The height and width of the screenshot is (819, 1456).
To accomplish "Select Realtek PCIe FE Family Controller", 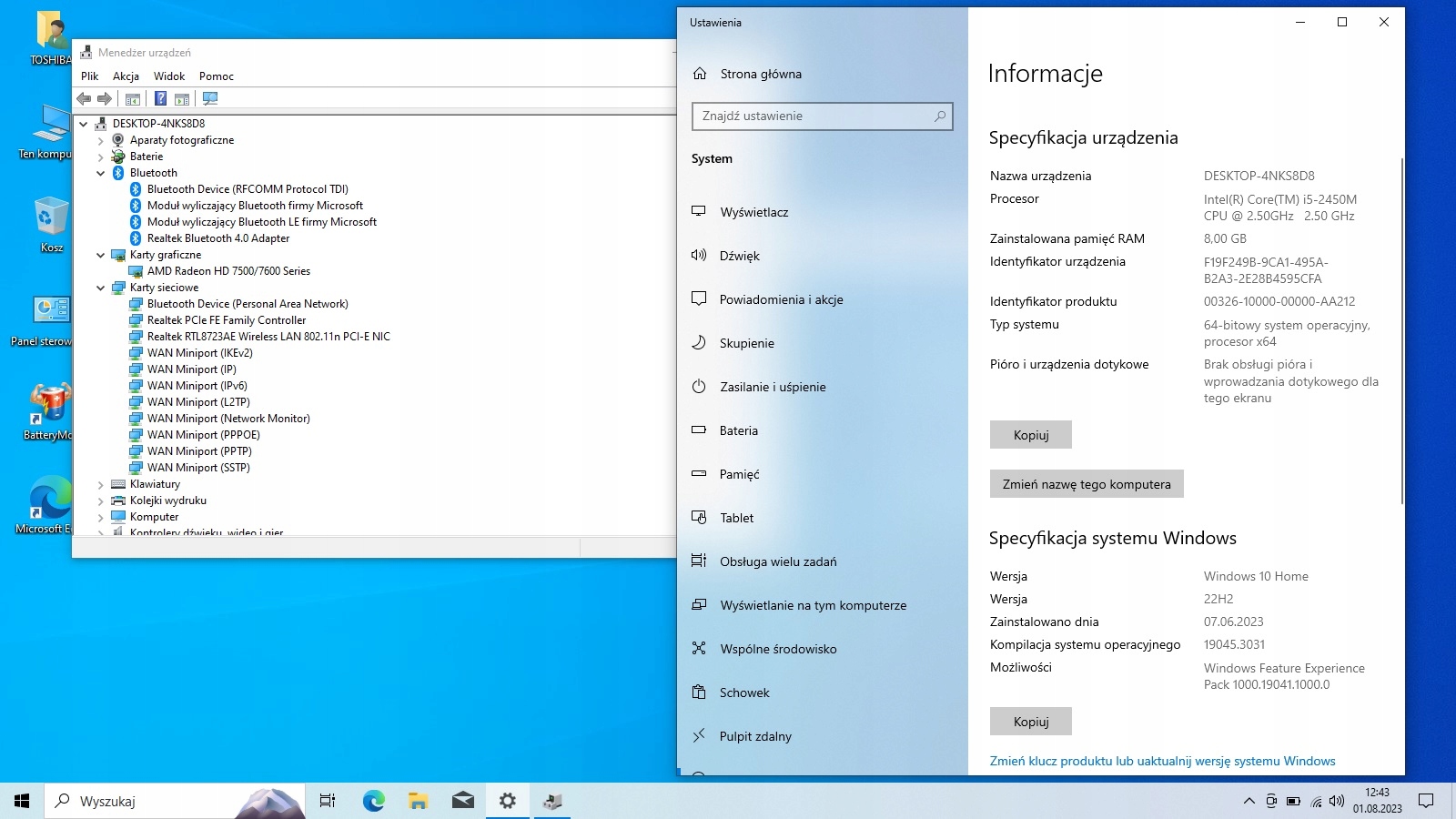I will coord(227,320).
